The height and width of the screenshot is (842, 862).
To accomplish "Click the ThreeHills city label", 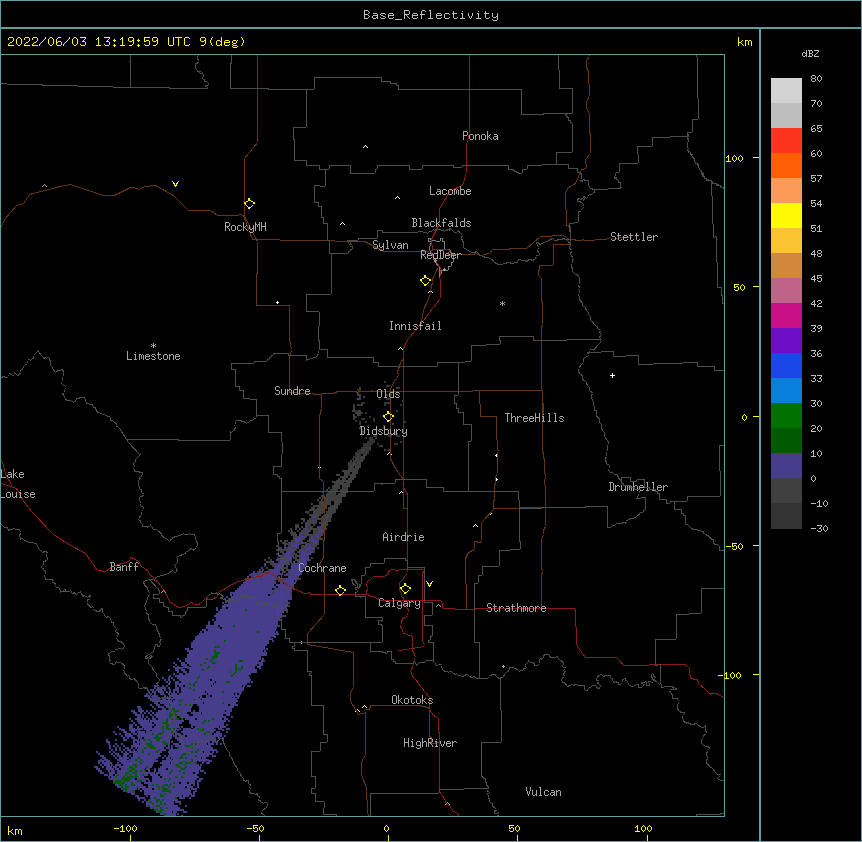I will (534, 418).
